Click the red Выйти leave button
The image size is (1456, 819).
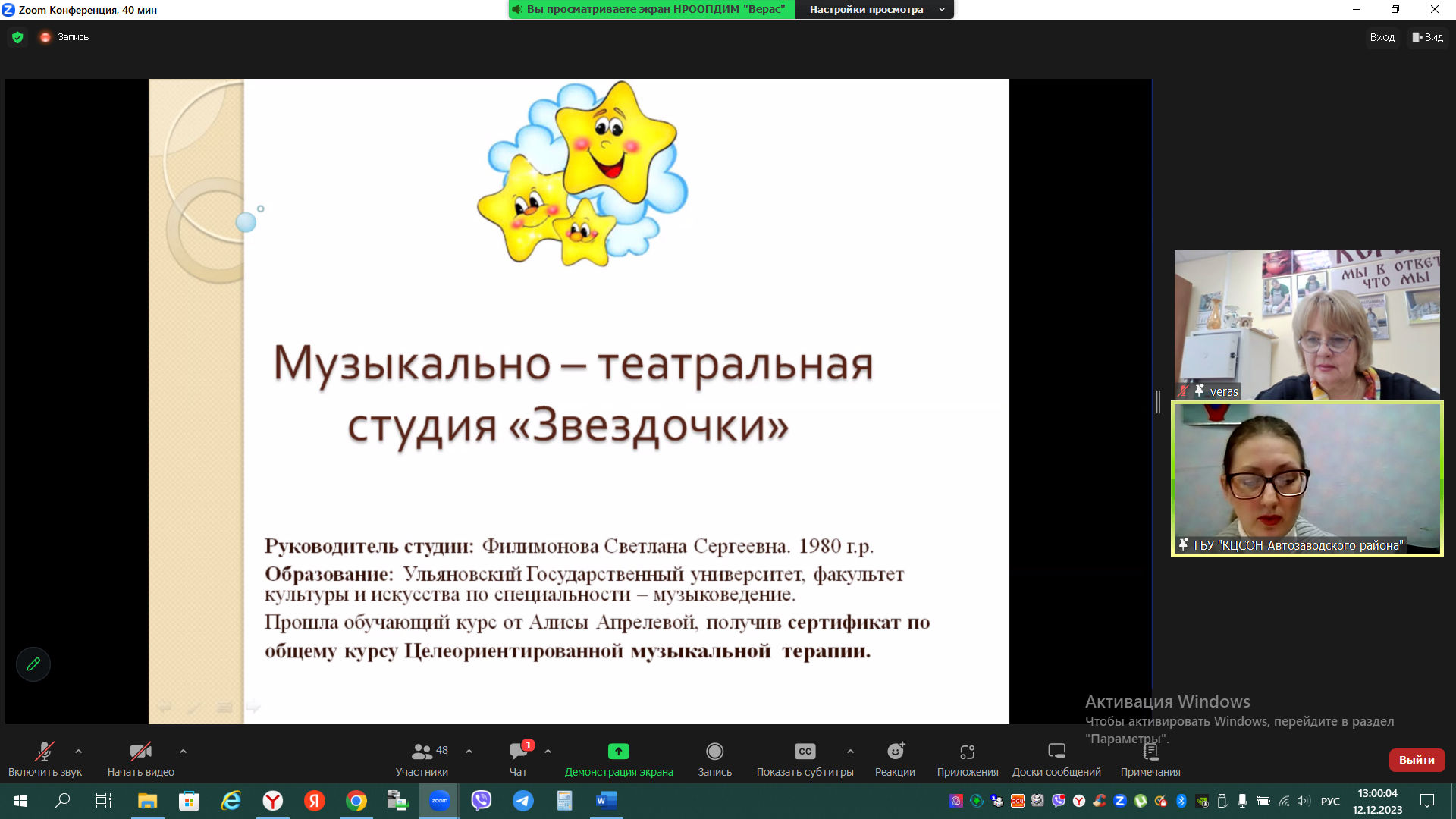point(1417,760)
